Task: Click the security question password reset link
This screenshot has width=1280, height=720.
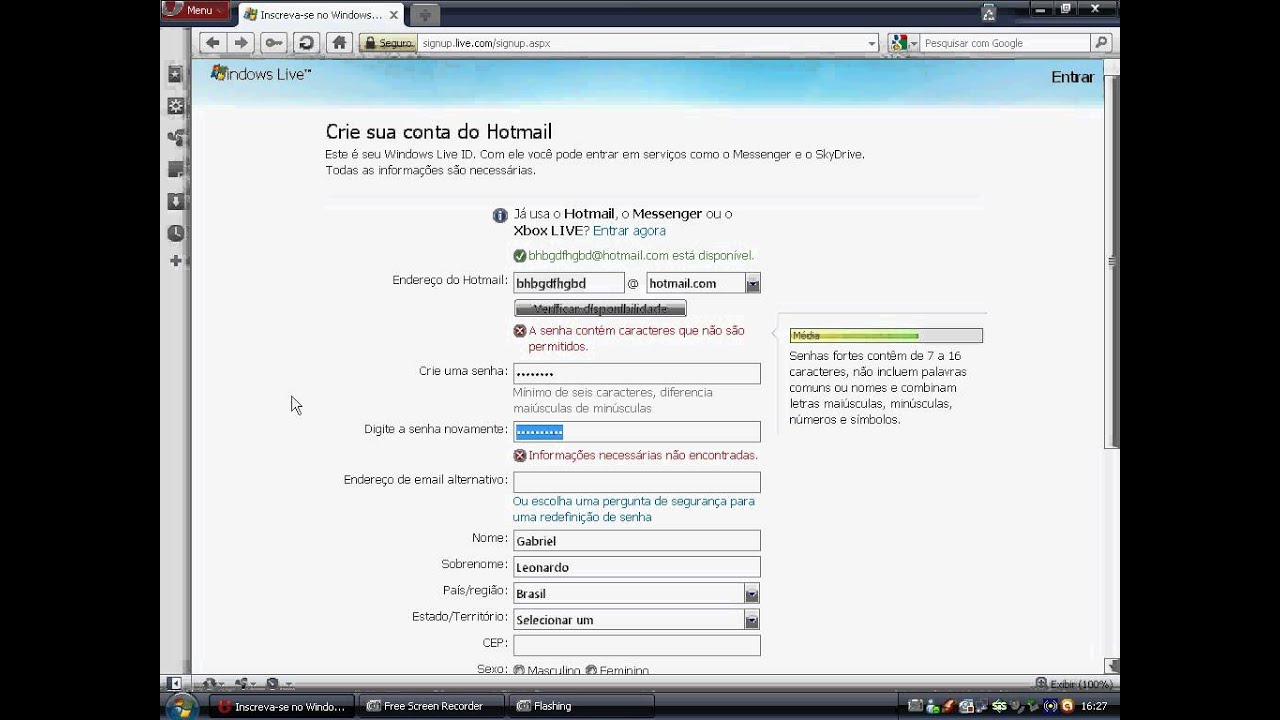Action: (633, 509)
